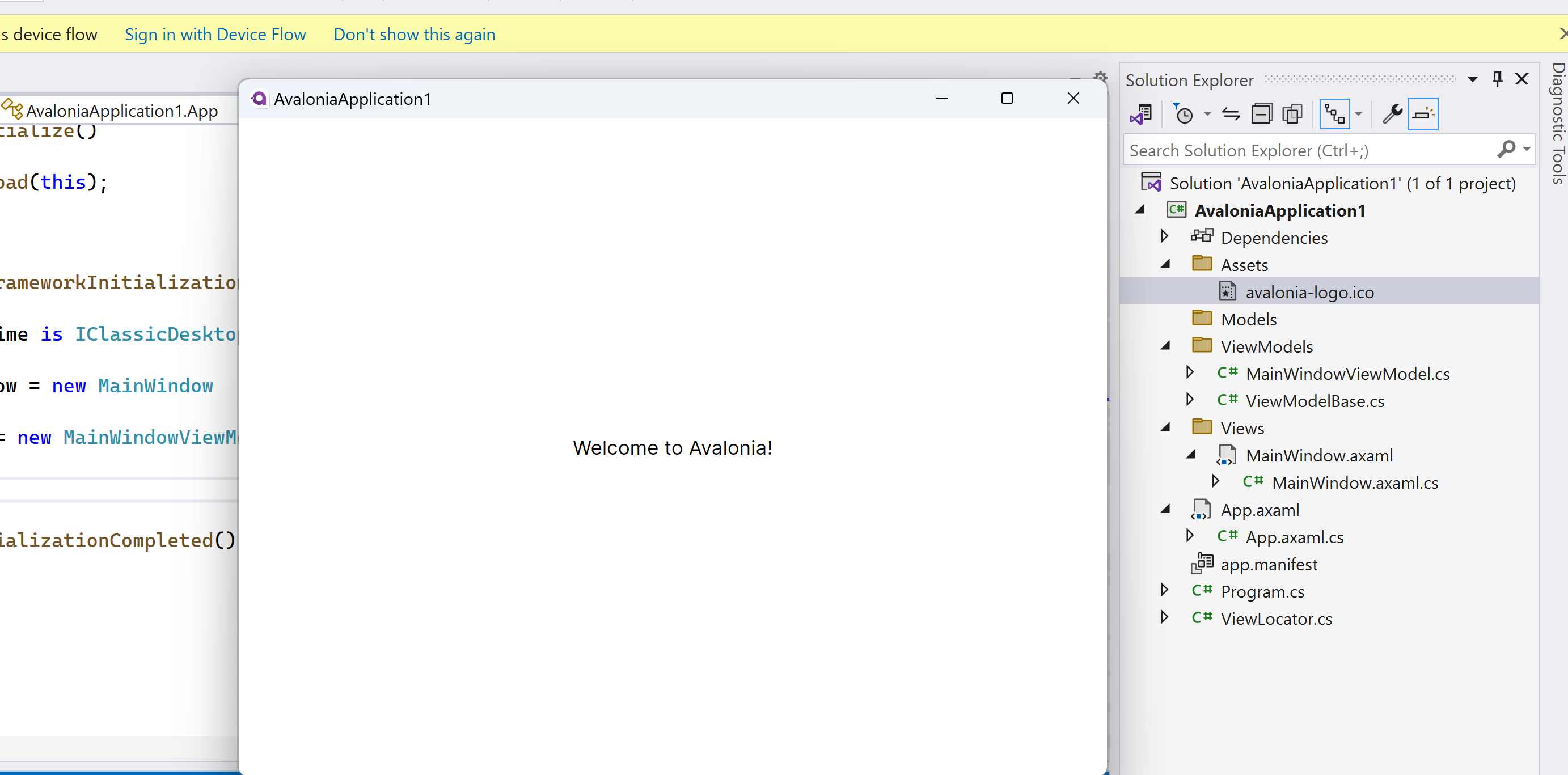1568x775 pixels.
Task: Click Sync with Active Document icon
Action: click(x=1231, y=114)
